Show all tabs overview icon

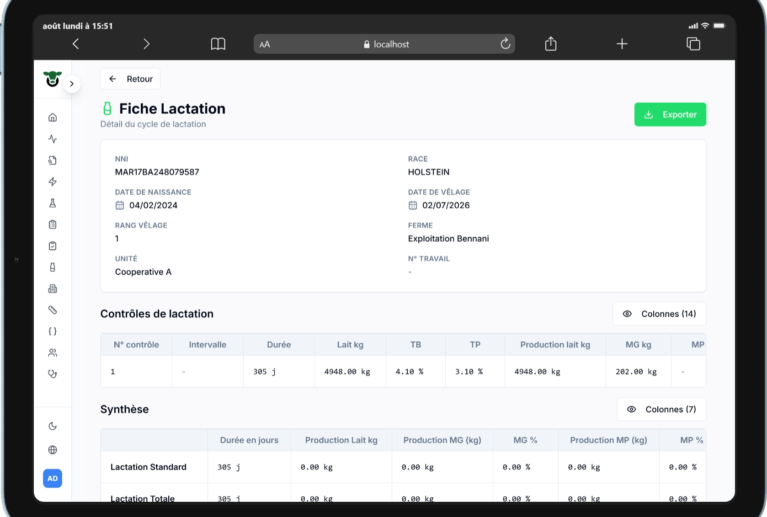[693, 44]
